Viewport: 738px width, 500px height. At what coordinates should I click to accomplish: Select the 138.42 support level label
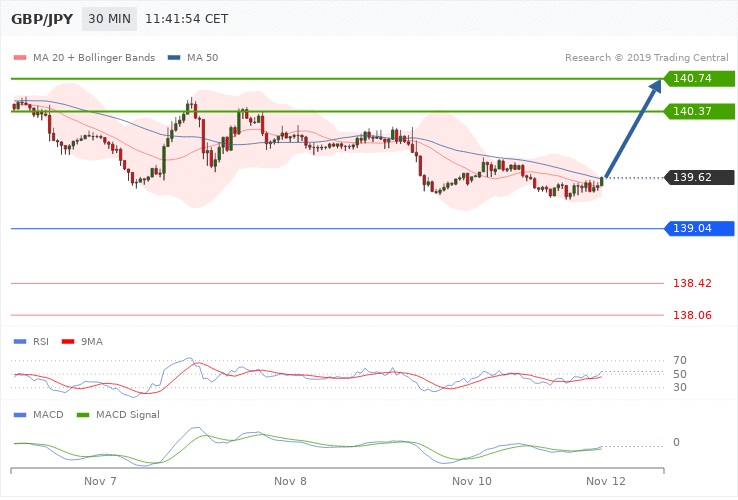click(693, 284)
